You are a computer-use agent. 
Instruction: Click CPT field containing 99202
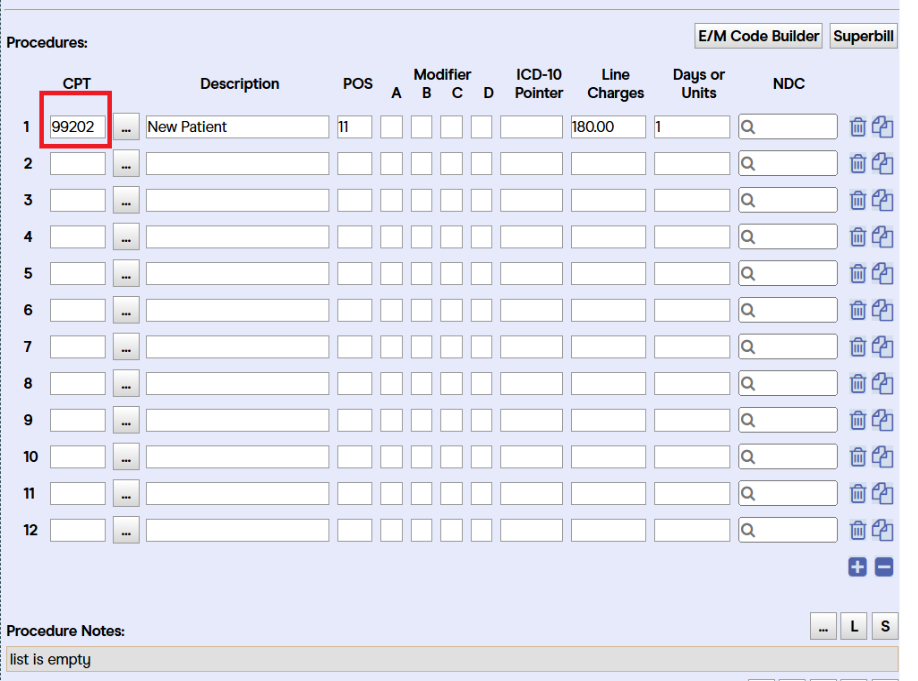[x=77, y=127]
